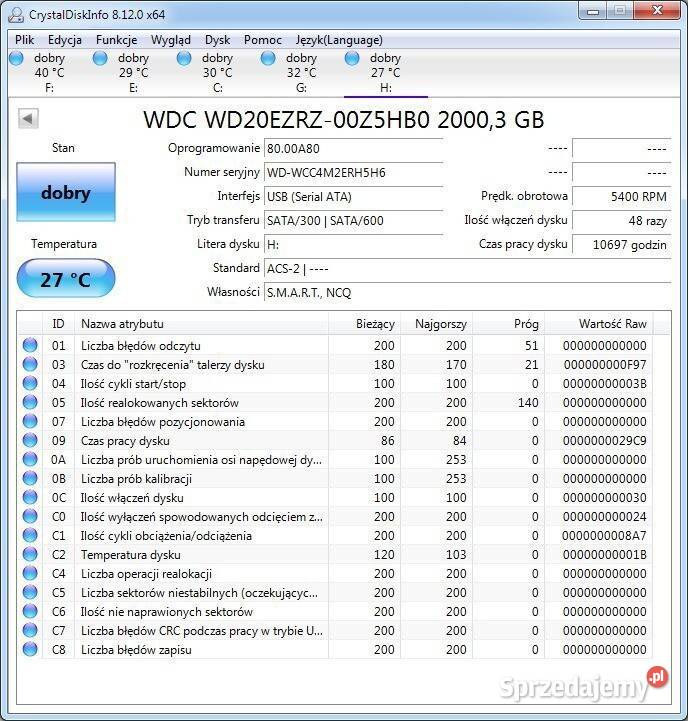The height and width of the screenshot is (721, 688).
Task: Click status orb for attribute 04
Action: tap(30, 383)
